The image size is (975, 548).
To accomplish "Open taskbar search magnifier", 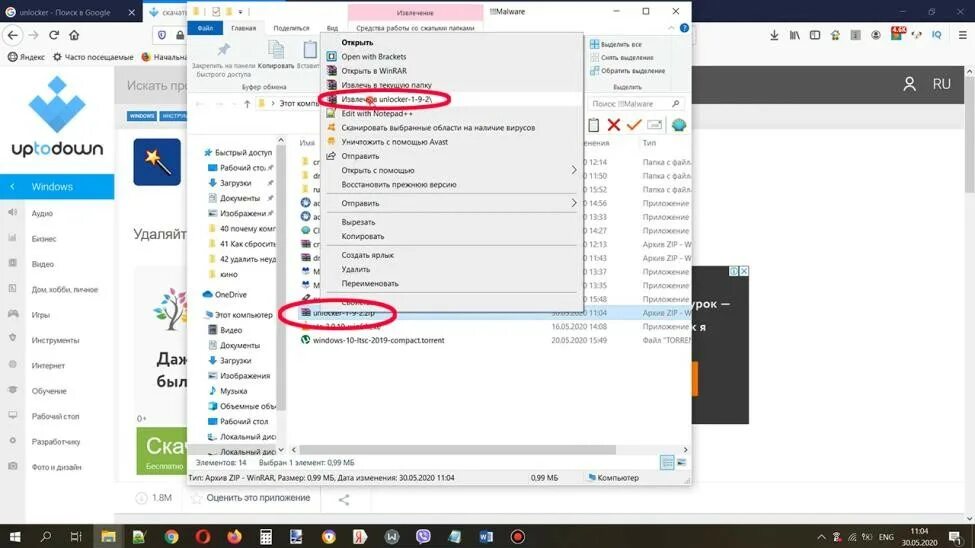I will tap(45, 536).
